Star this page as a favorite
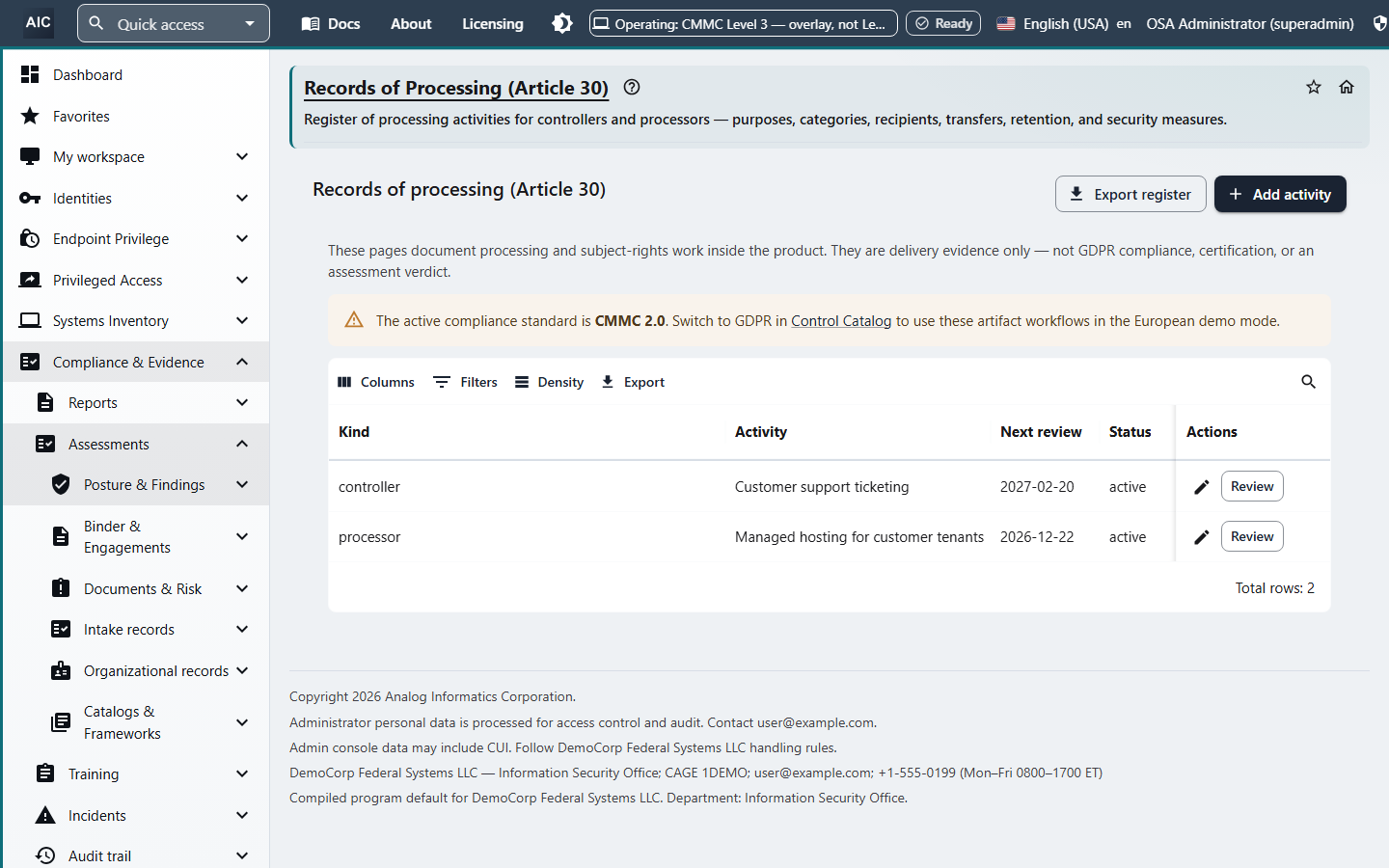Viewport: 1389px width, 868px height. (x=1314, y=88)
